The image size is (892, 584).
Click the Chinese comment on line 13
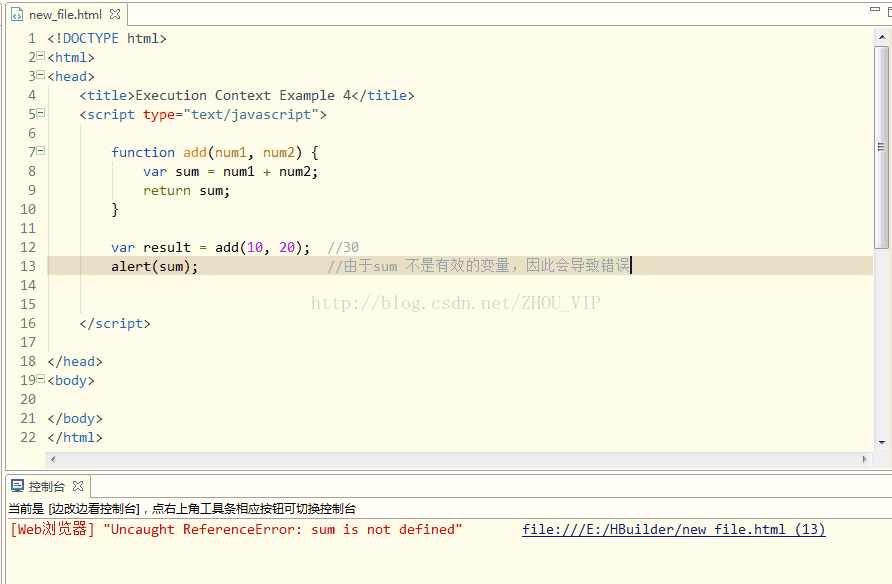pos(479,266)
